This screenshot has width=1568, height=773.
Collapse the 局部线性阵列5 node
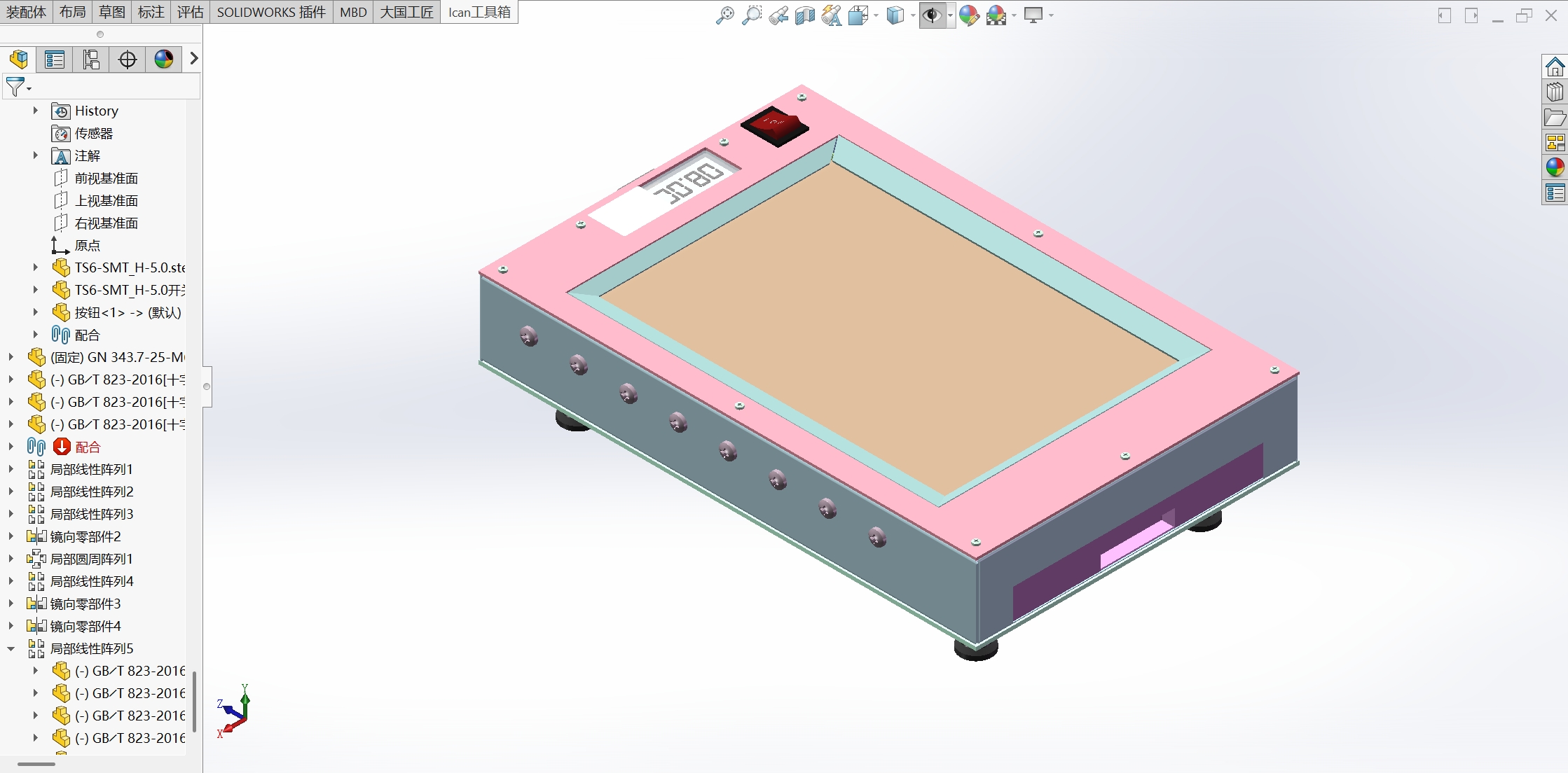pos(11,648)
